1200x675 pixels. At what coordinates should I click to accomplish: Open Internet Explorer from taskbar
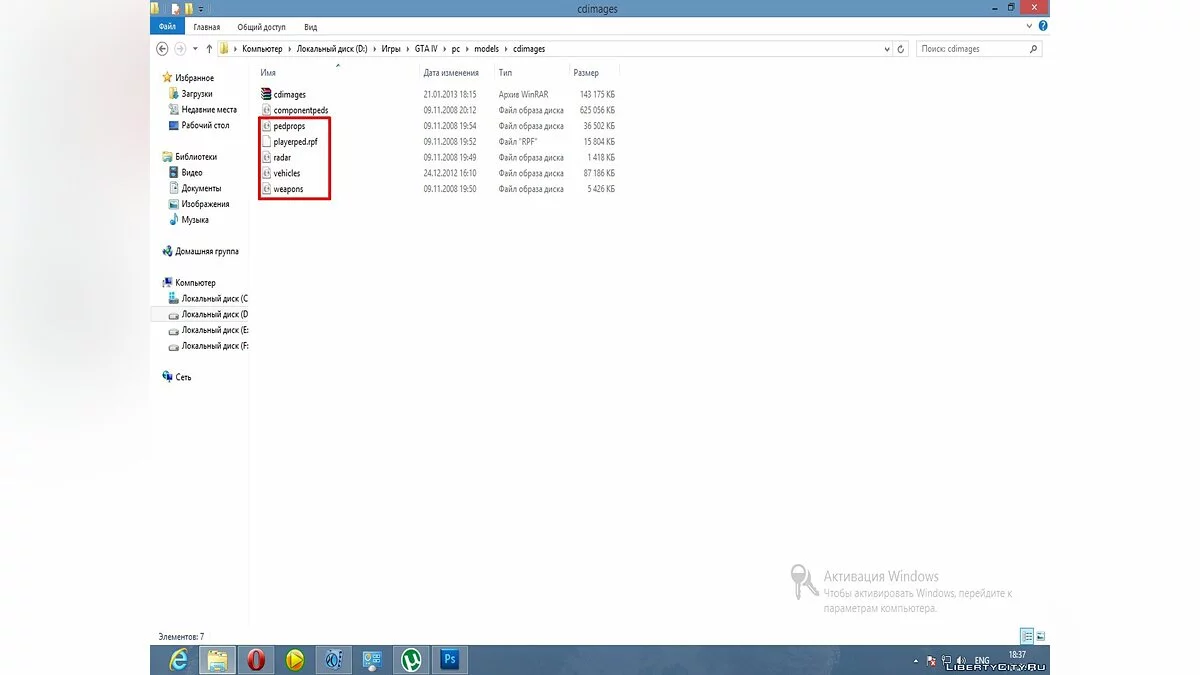click(x=178, y=659)
